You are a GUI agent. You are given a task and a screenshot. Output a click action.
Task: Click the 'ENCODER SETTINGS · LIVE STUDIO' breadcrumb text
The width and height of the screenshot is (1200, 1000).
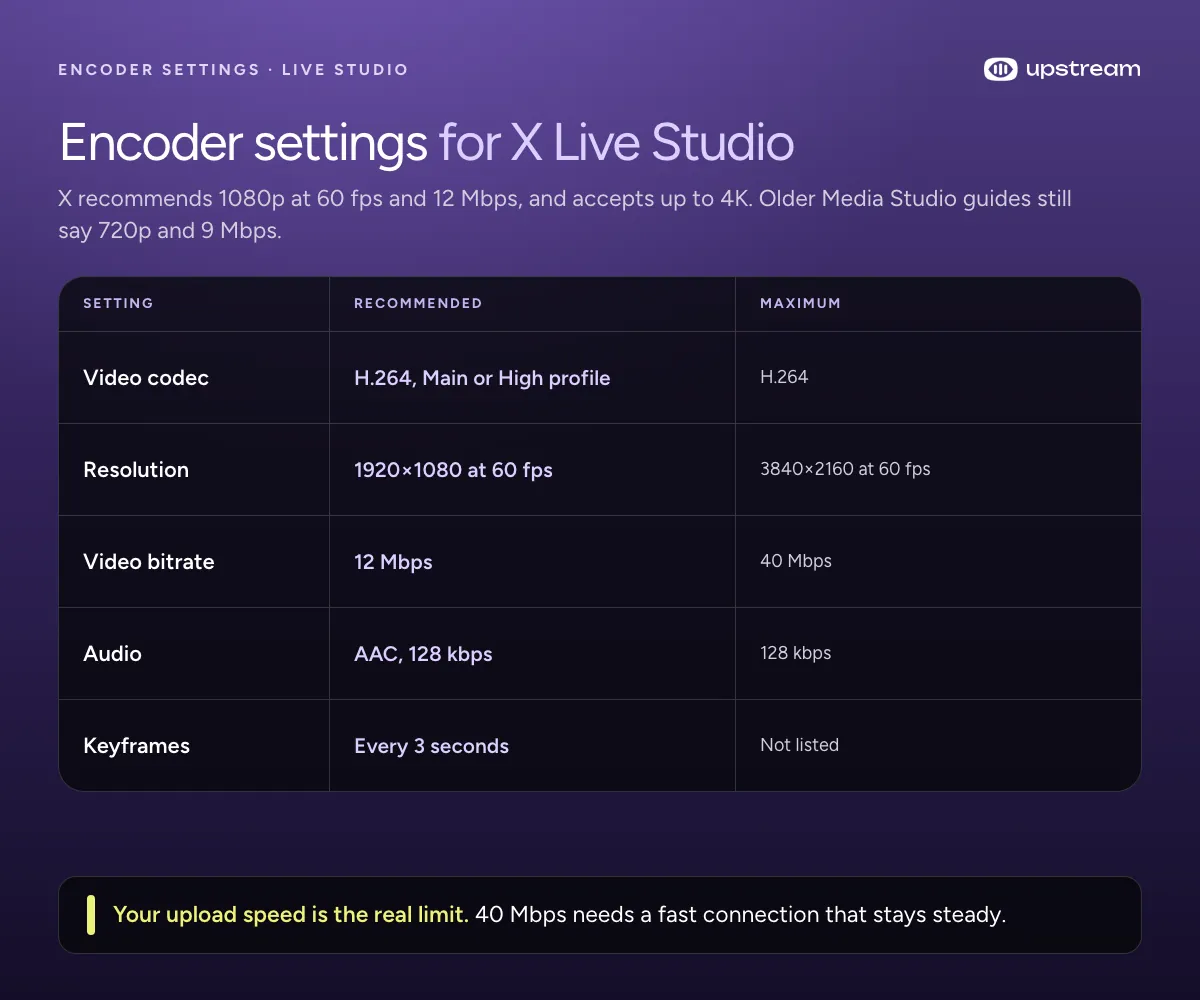(x=233, y=70)
